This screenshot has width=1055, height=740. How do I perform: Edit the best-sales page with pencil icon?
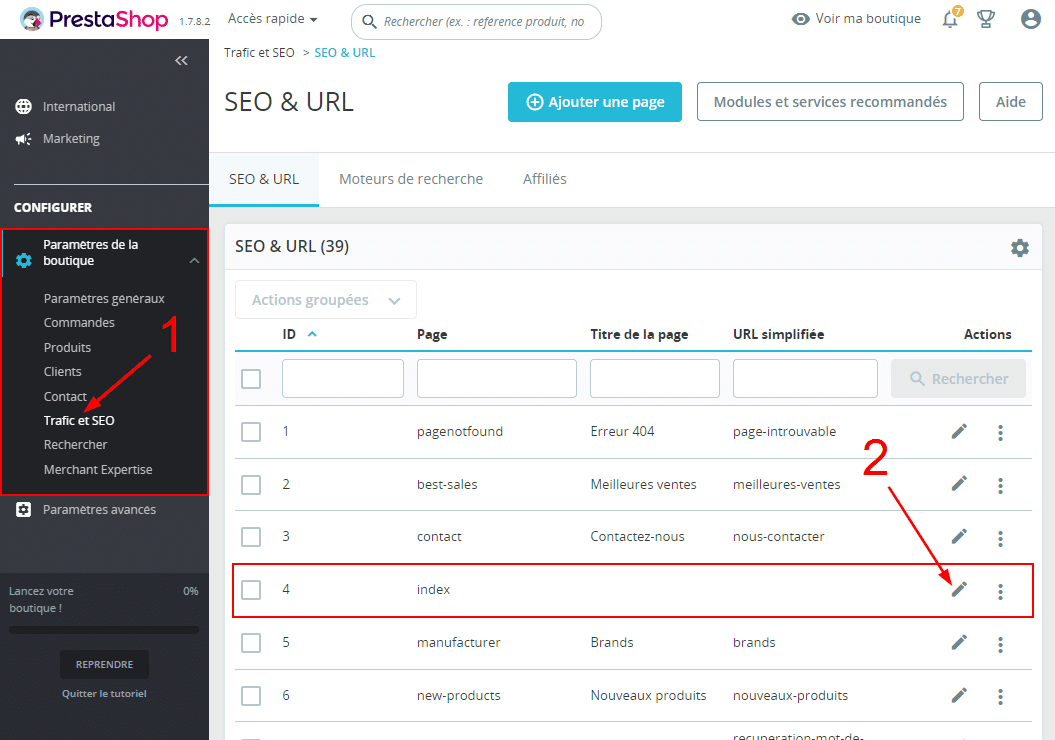[959, 484]
